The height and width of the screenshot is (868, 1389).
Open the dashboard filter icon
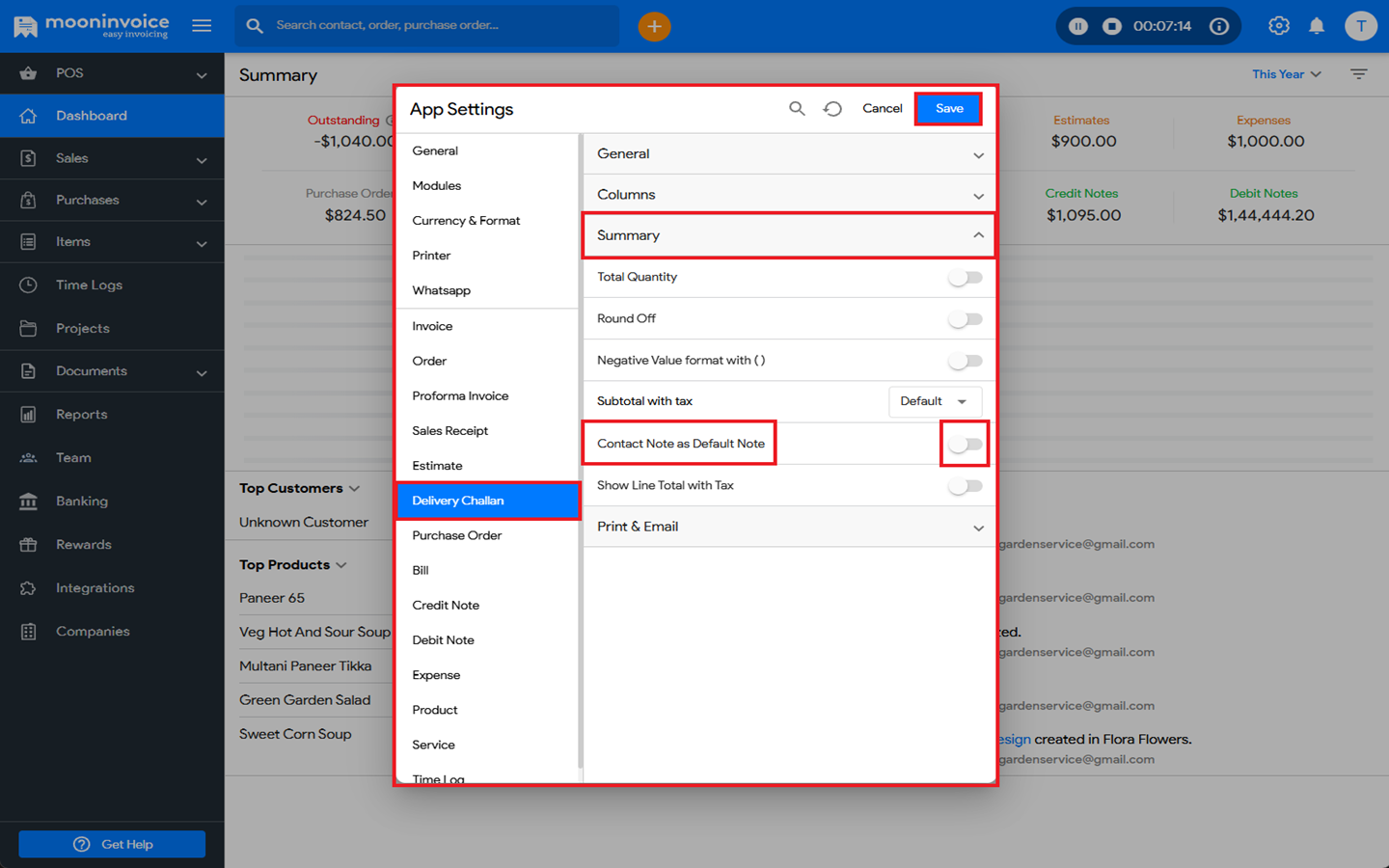(1358, 74)
